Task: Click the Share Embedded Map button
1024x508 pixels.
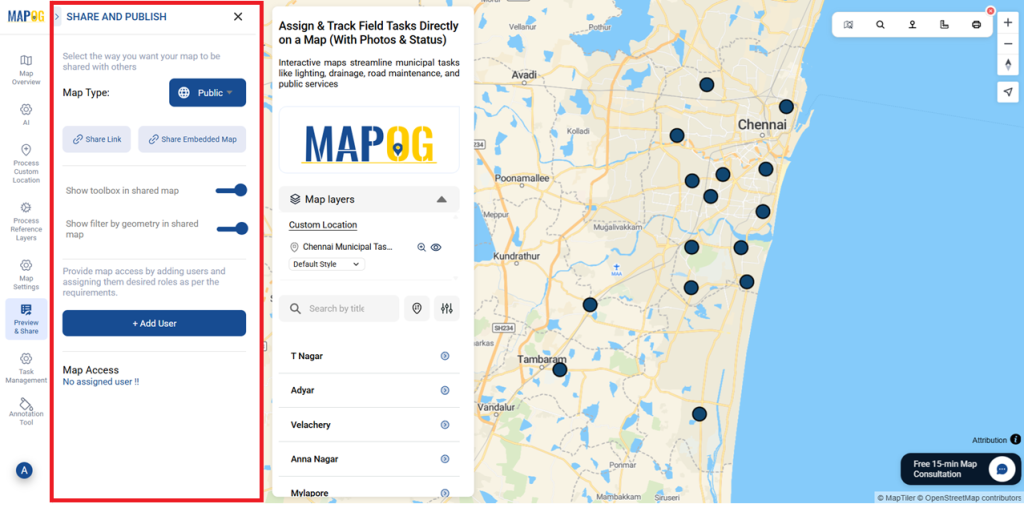Action: point(192,140)
